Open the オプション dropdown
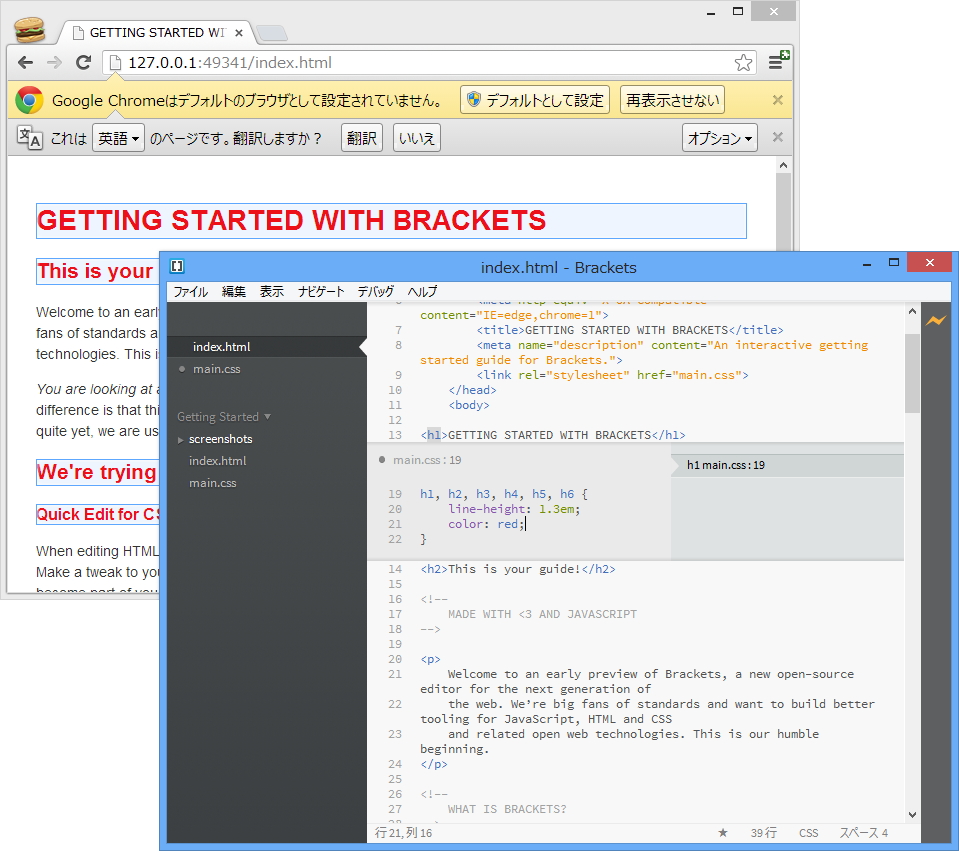959x851 pixels. 719,138
